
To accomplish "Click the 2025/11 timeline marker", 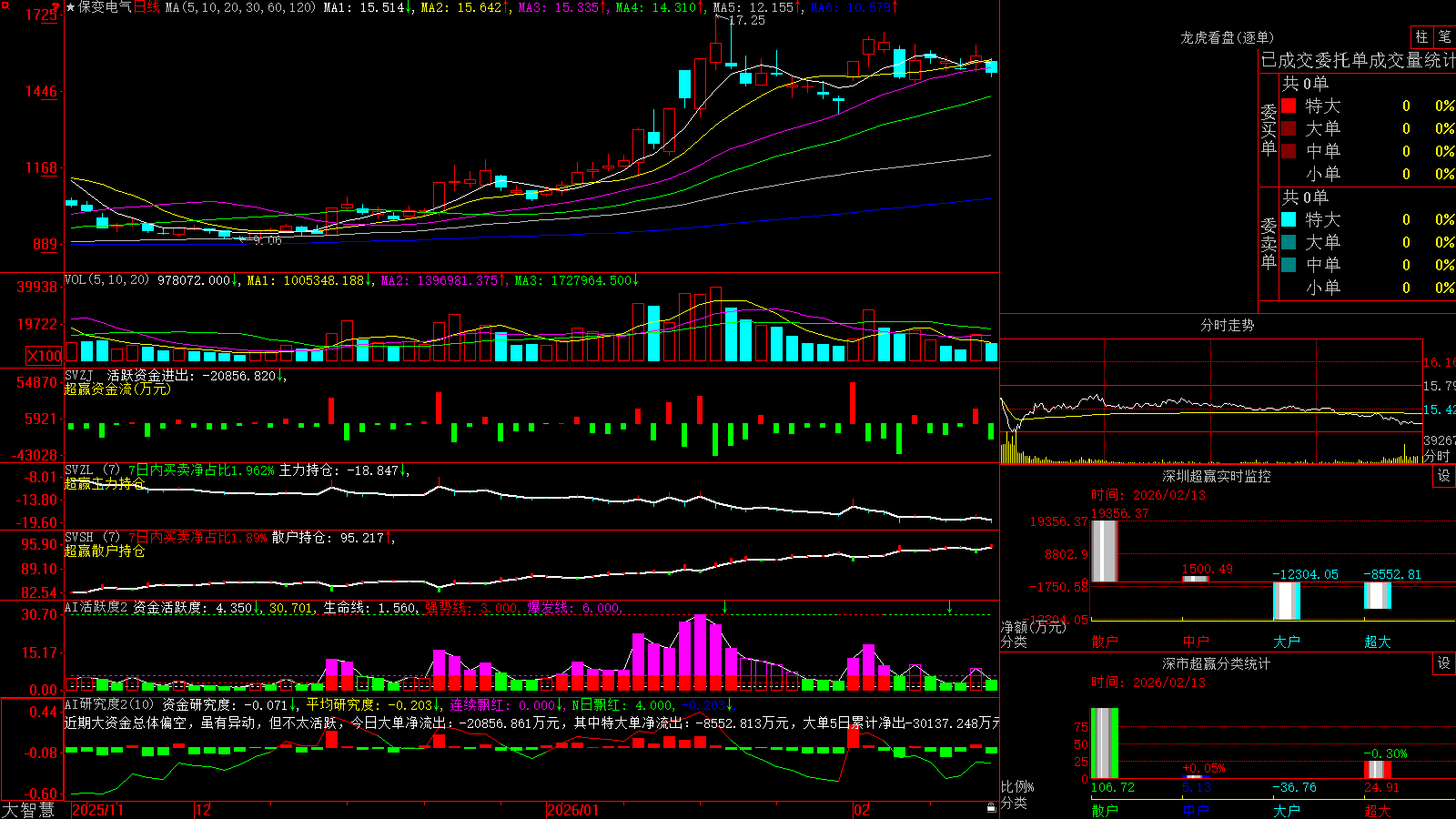I will (x=97, y=810).
